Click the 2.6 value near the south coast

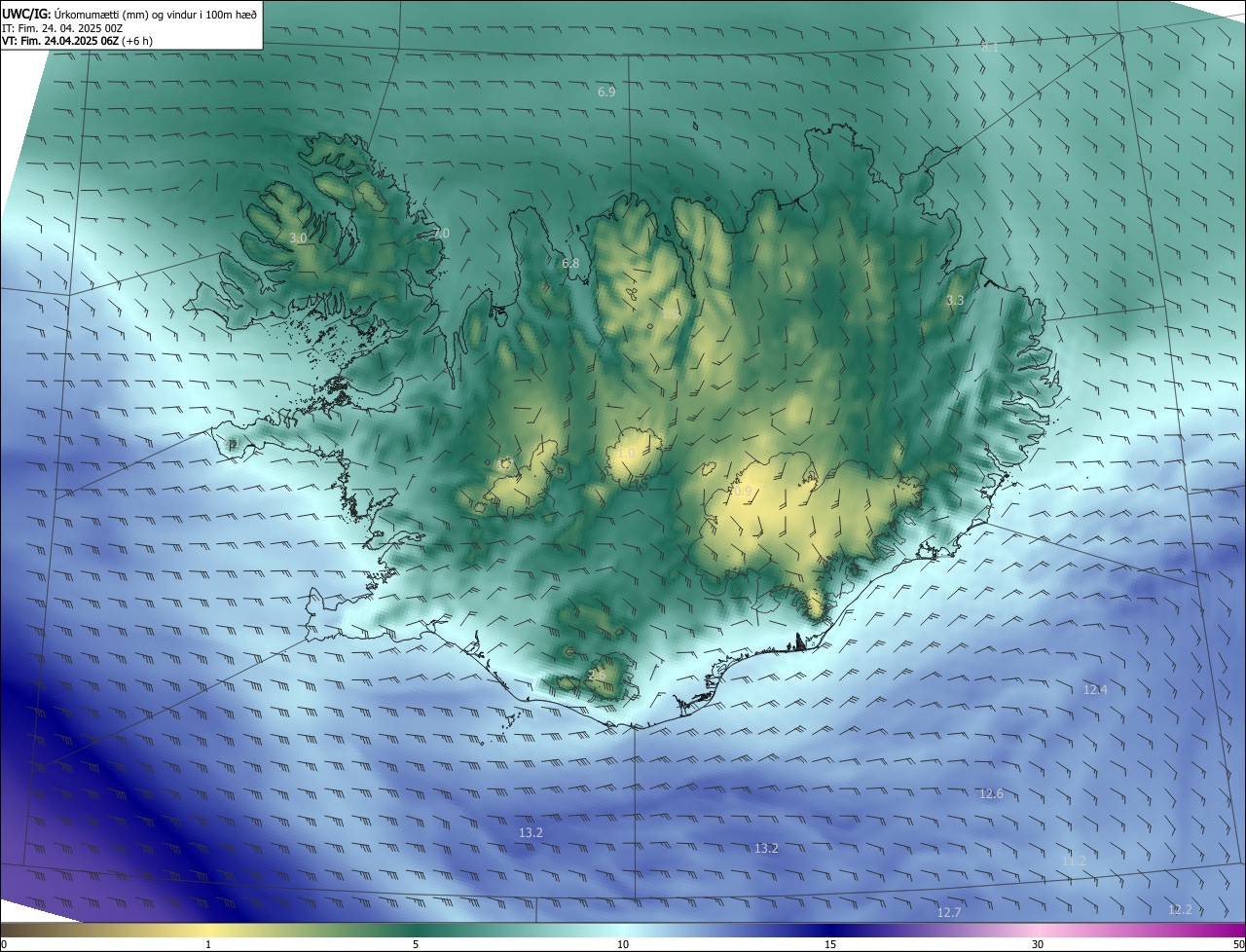597,675
